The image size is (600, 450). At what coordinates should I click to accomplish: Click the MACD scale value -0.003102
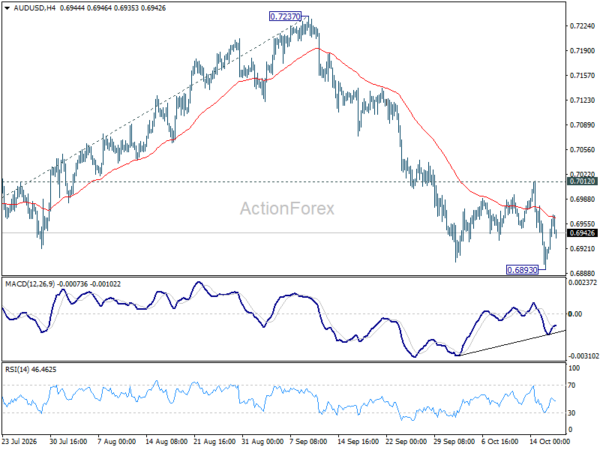coord(584,356)
